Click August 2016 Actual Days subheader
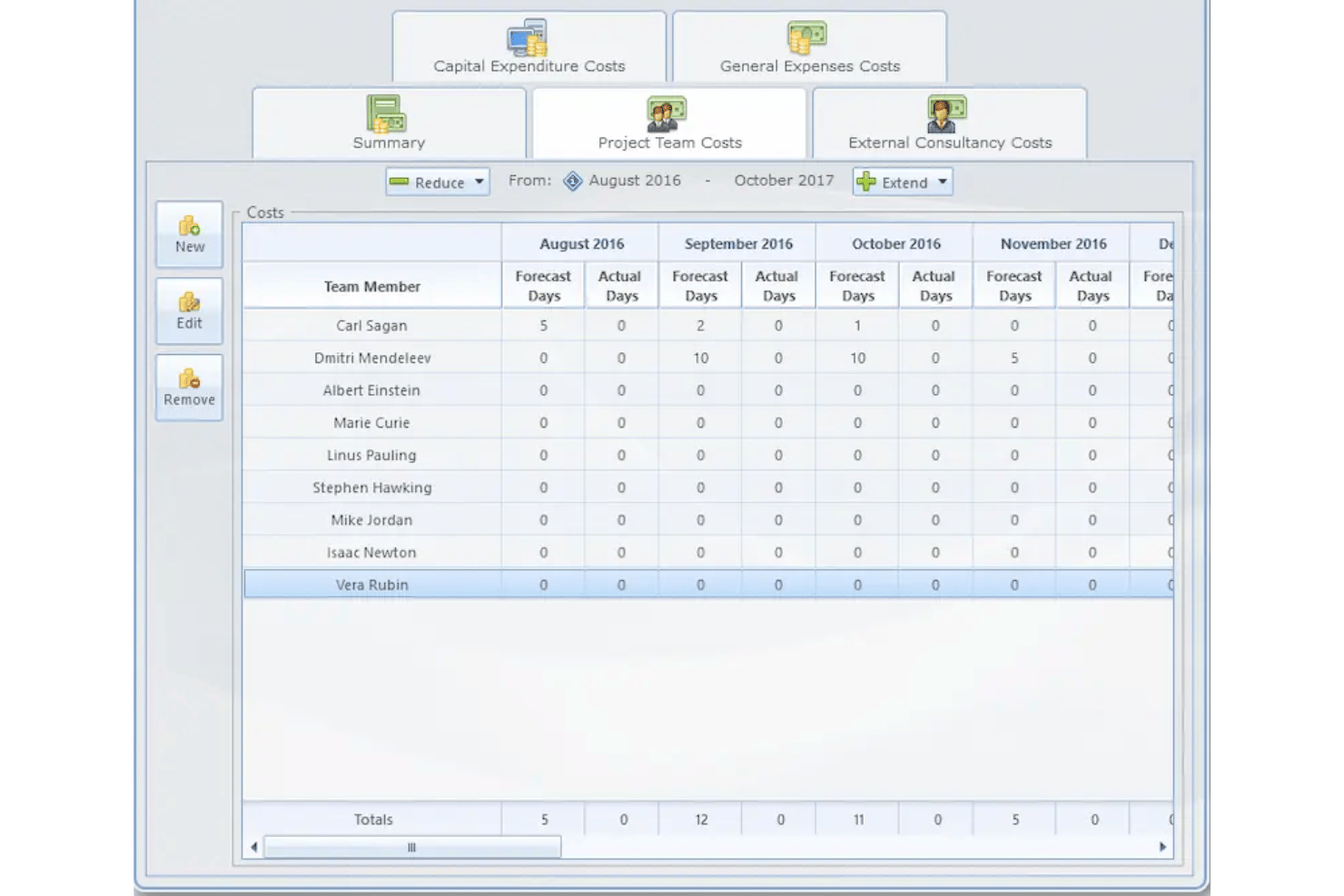Image resolution: width=1344 pixels, height=896 pixels. pos(620,286)
